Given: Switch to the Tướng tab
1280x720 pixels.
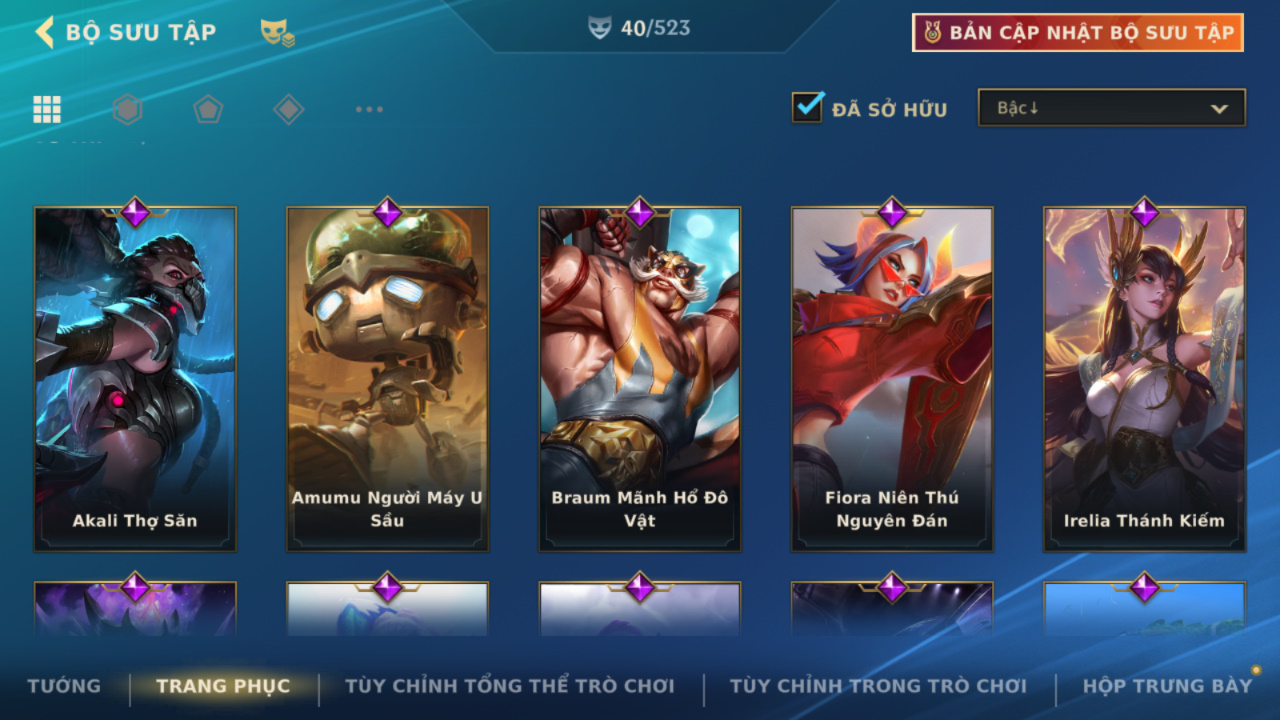Looking at the screenshot, I should coord(64,686).
